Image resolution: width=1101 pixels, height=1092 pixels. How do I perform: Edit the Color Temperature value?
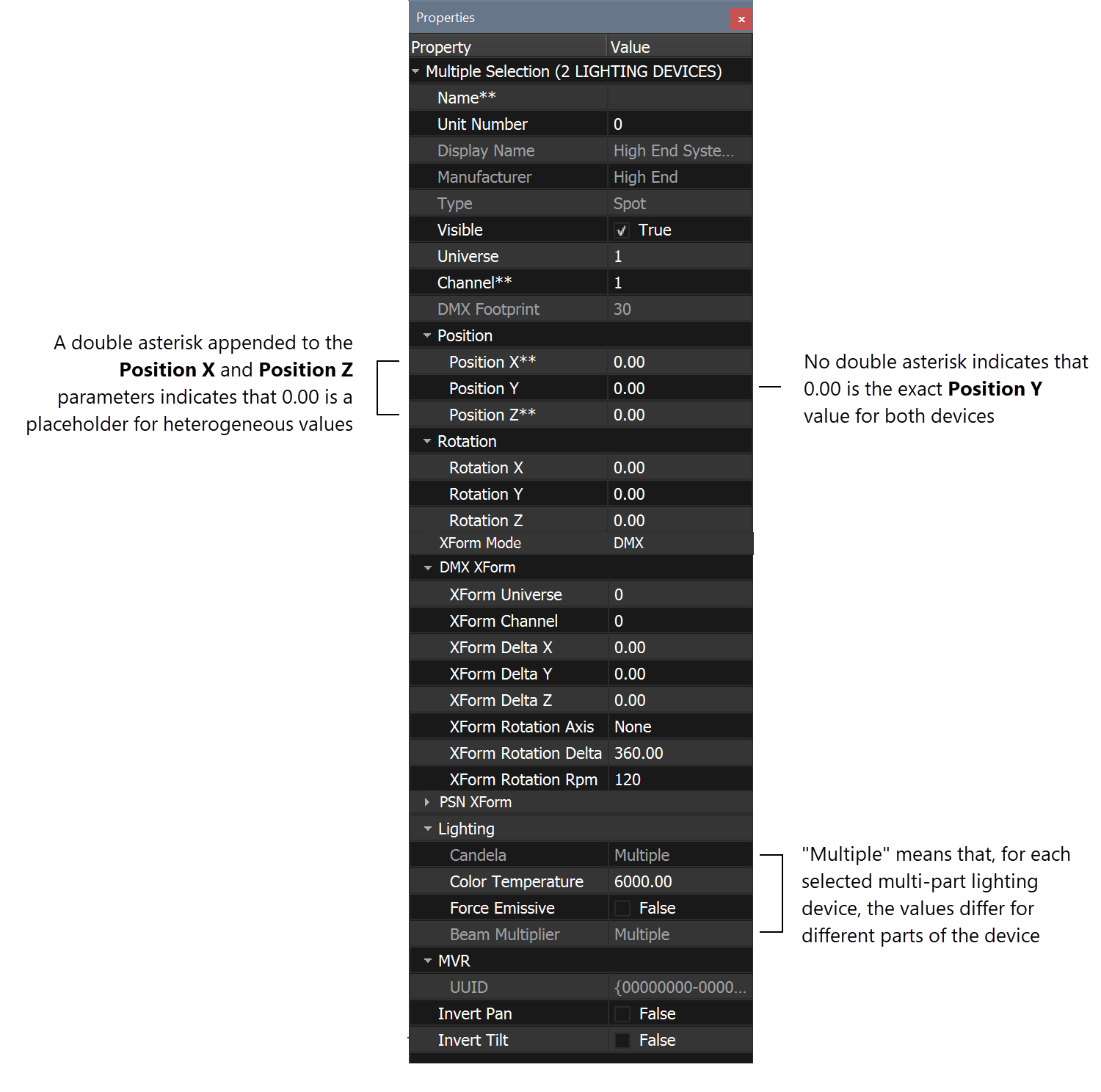680,881
